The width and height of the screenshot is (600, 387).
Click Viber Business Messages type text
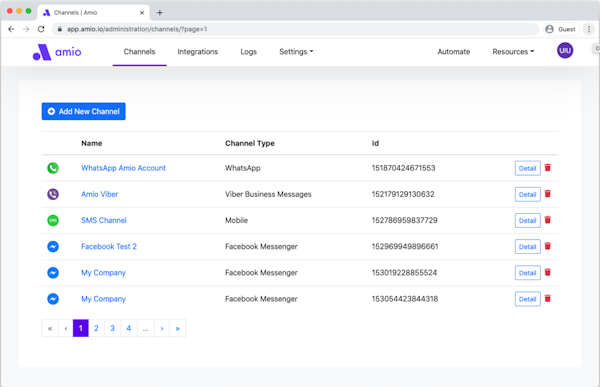point(268,194)
